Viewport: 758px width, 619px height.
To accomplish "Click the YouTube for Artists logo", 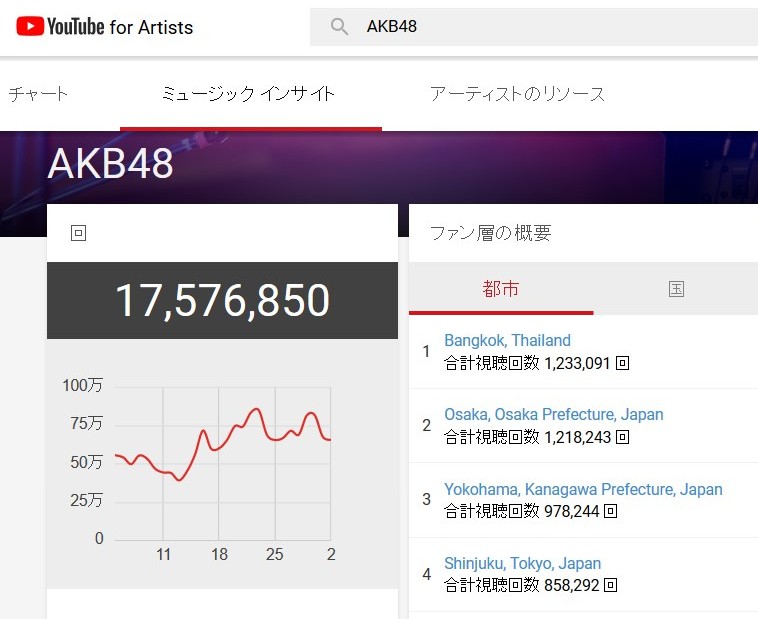I will pyautogui.click(x=104, y=27).
